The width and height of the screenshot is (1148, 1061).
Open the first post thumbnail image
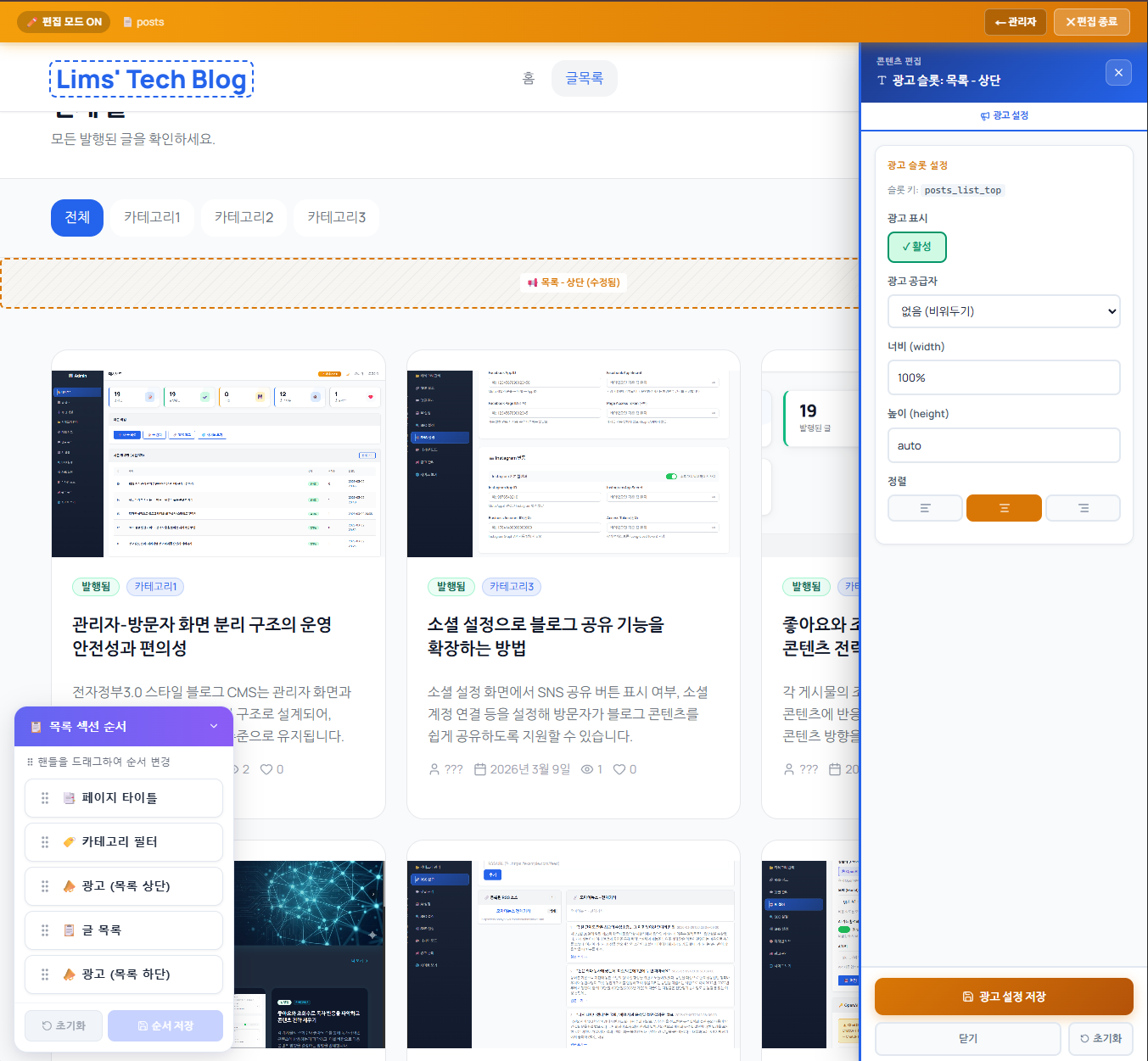[x=218, y=462]
